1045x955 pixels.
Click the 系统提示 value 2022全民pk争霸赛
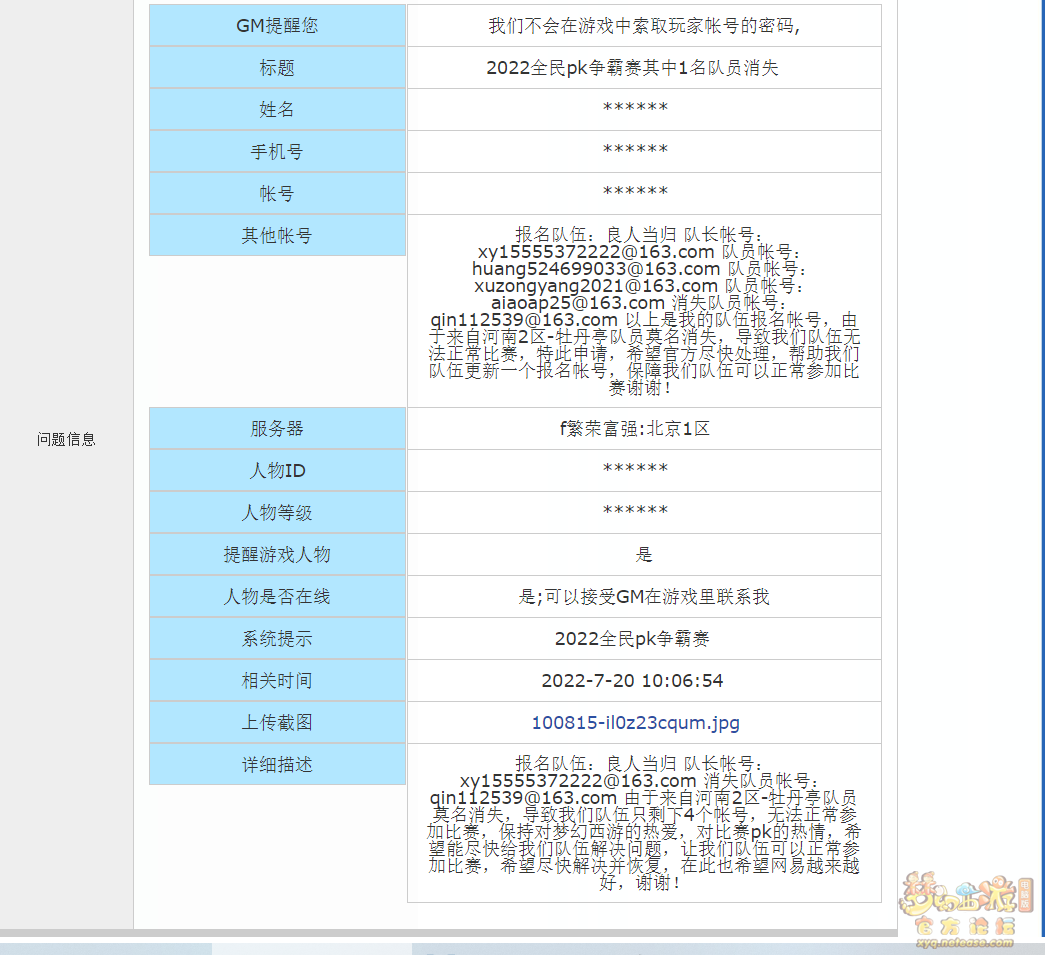coord(632,639)
